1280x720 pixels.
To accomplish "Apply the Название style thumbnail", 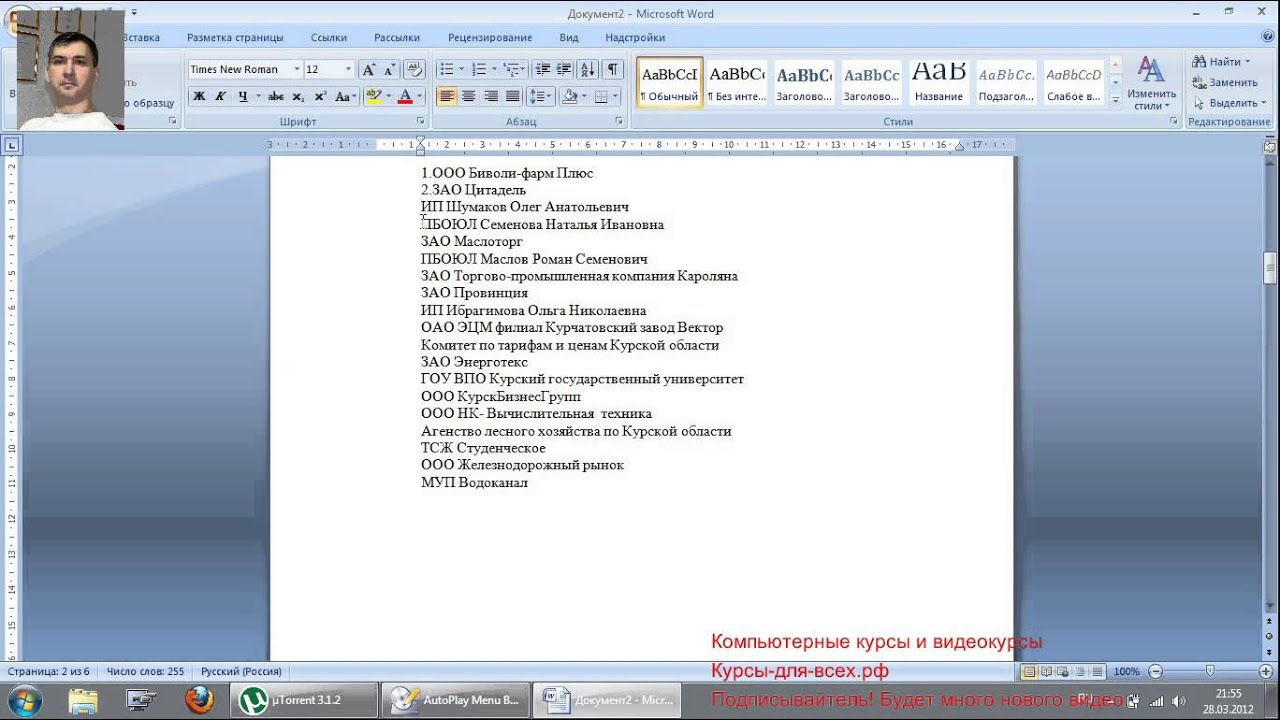I will [939, 83].
